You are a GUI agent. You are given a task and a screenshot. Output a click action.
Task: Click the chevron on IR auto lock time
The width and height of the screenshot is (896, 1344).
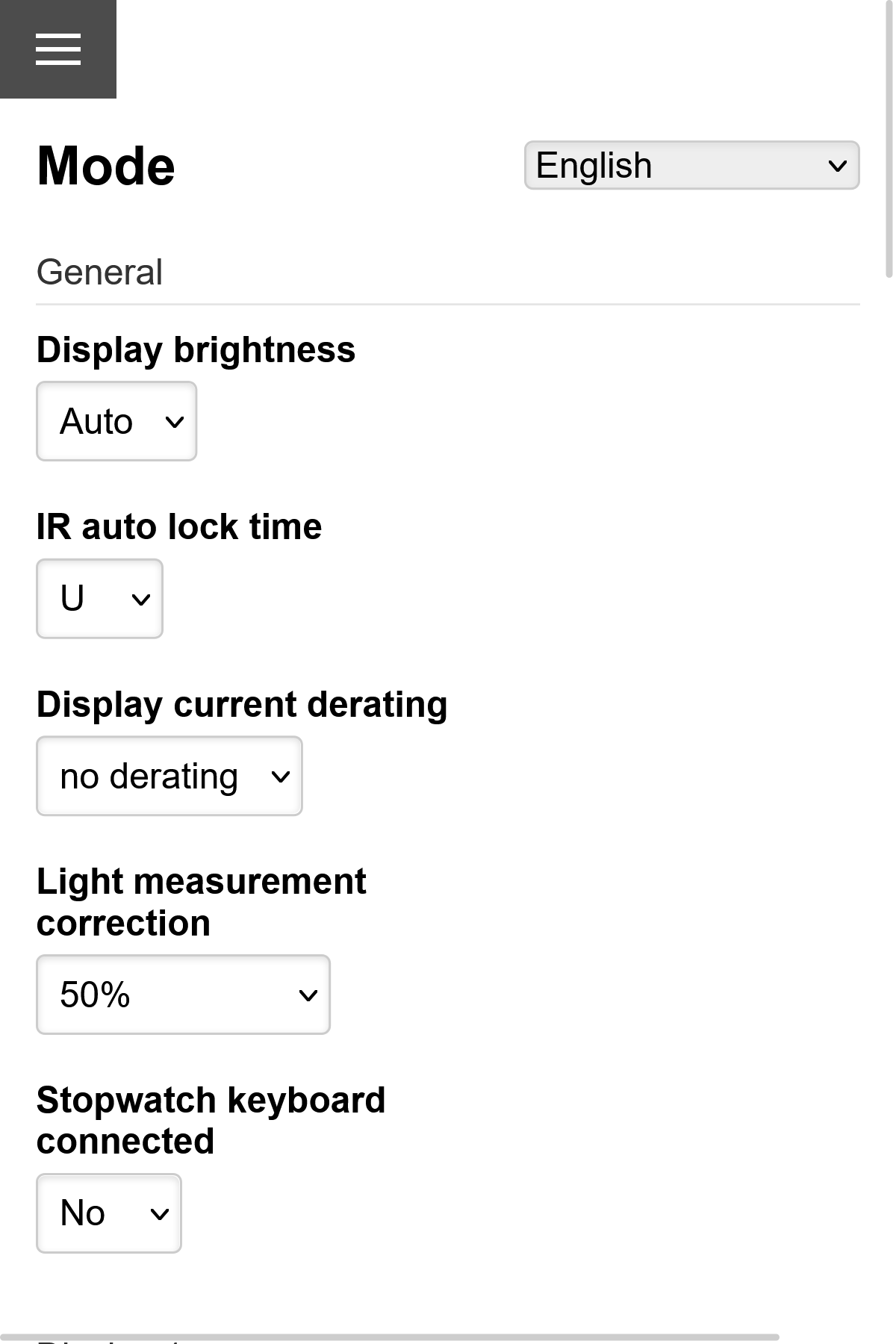coord(142,599)
